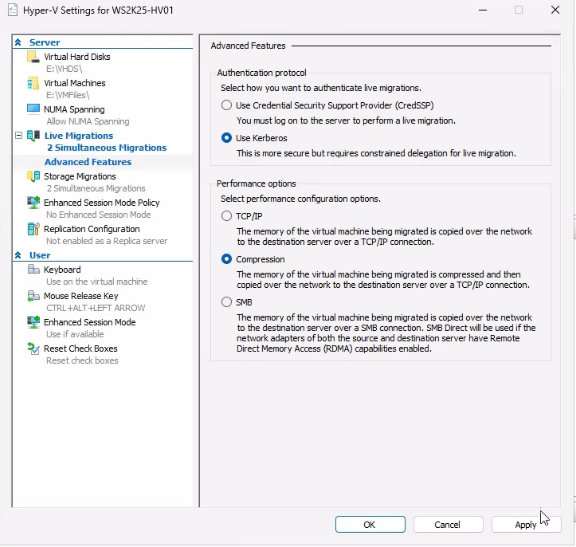
Task: Click the Hyper-V Settings title bar document icon
Action: [13, 10]
